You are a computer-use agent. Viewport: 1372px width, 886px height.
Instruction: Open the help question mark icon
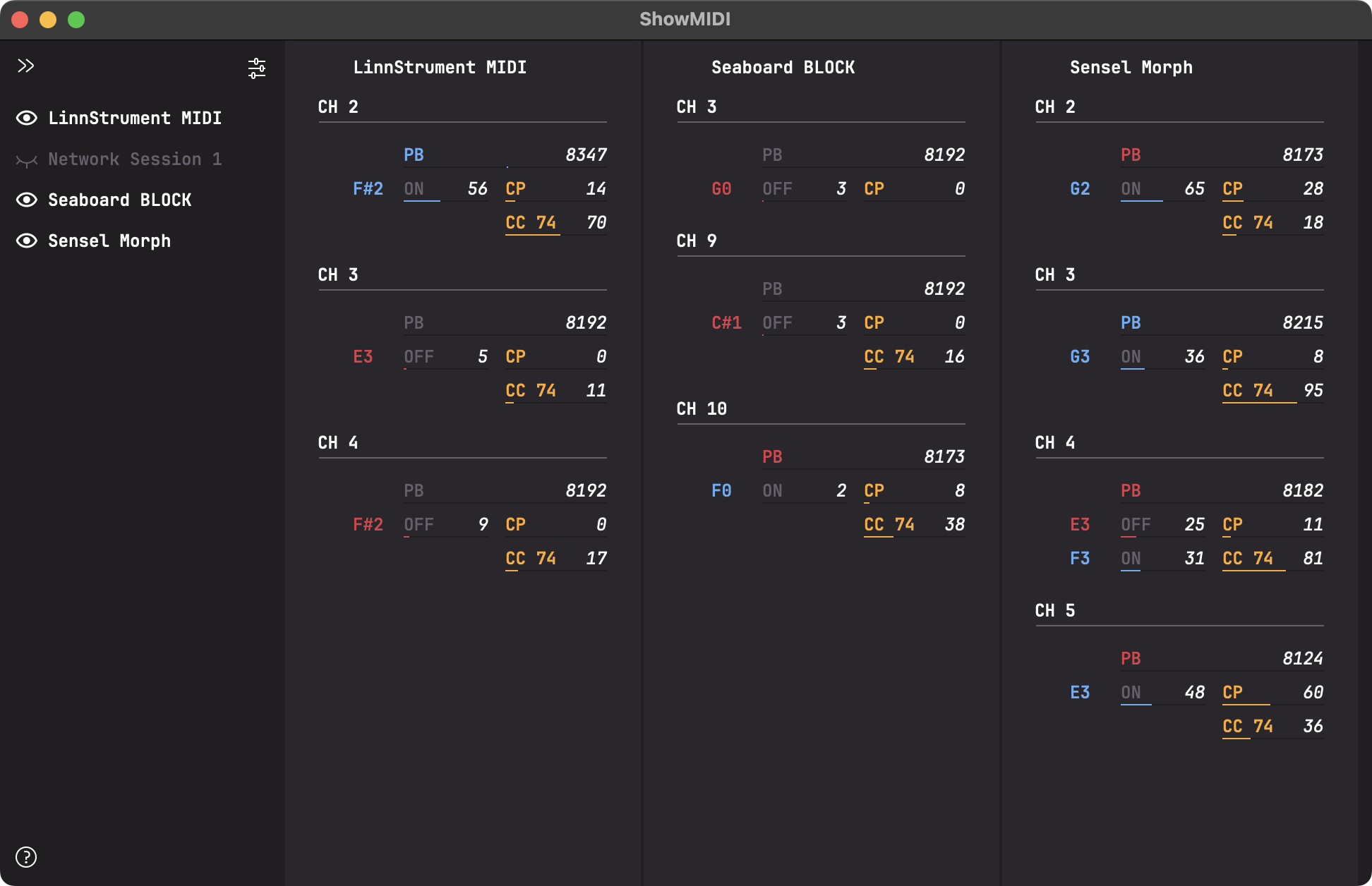(26, 857)
